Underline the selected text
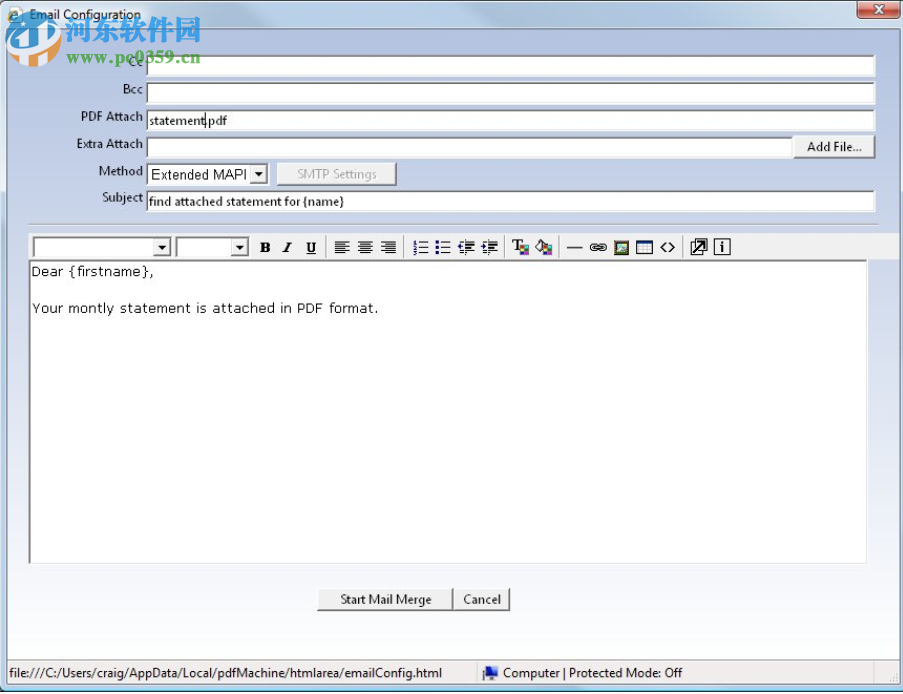 coord(311,246)
